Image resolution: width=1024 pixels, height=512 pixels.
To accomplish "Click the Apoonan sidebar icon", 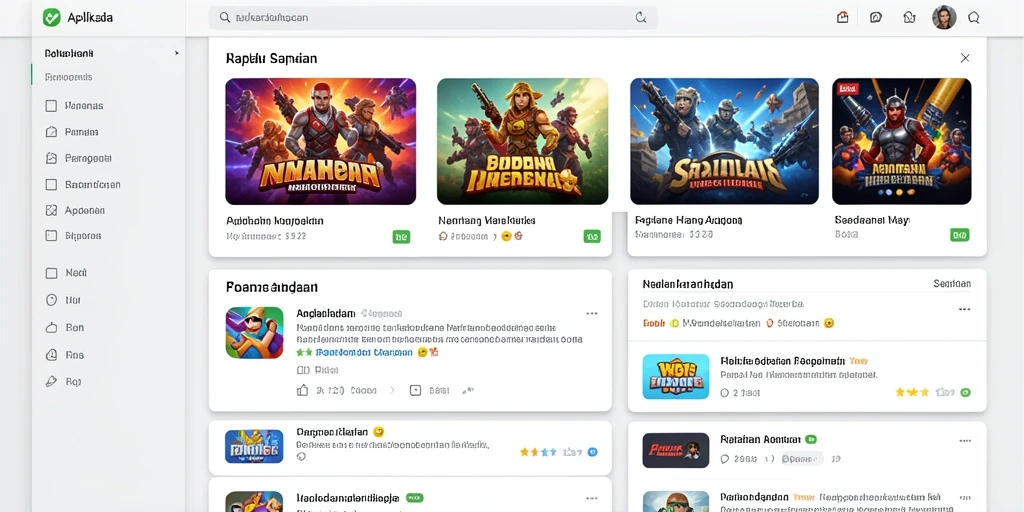I will (51, 210).
